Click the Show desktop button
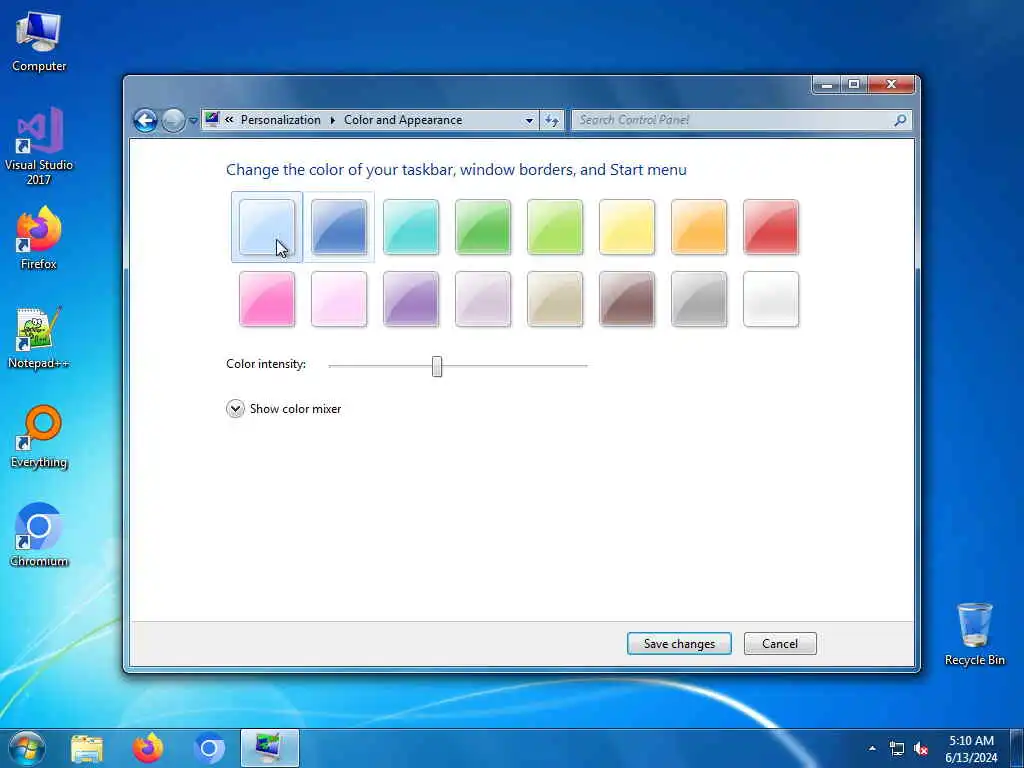 pos(1017,748)
